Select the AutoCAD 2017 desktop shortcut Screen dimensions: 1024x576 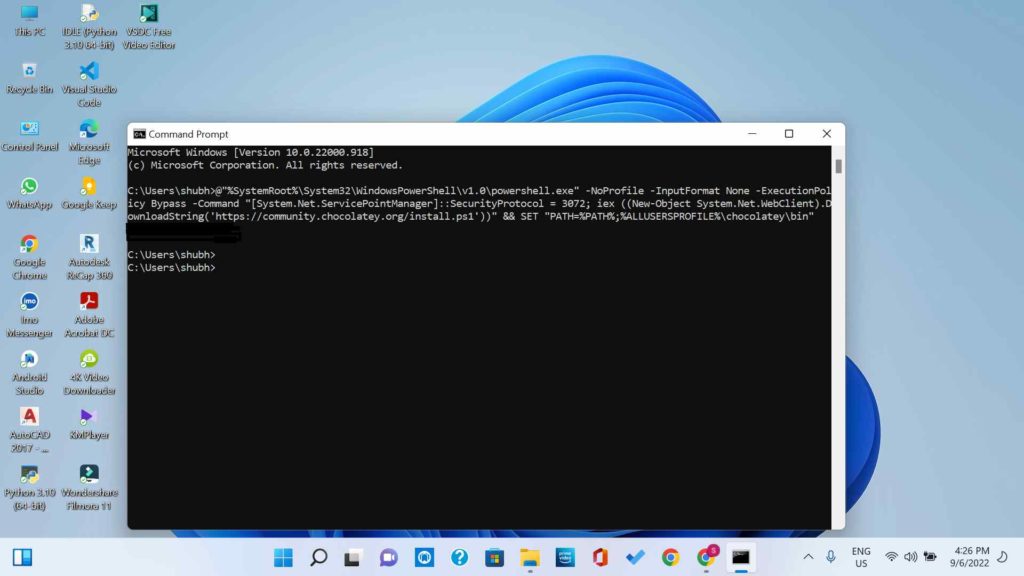pyautogui.click(x=29, y=430)
